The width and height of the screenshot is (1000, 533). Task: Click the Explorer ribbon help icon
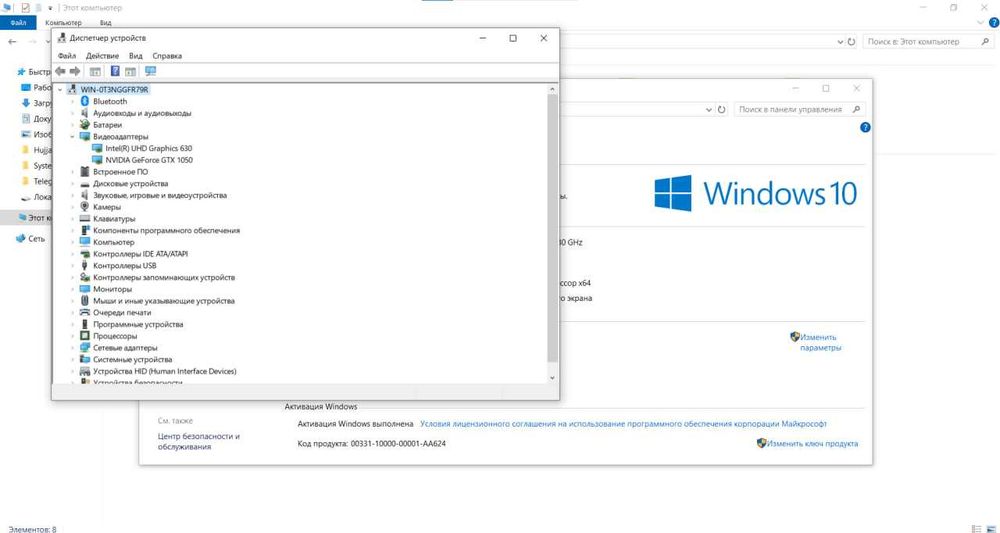click(993, 23)
